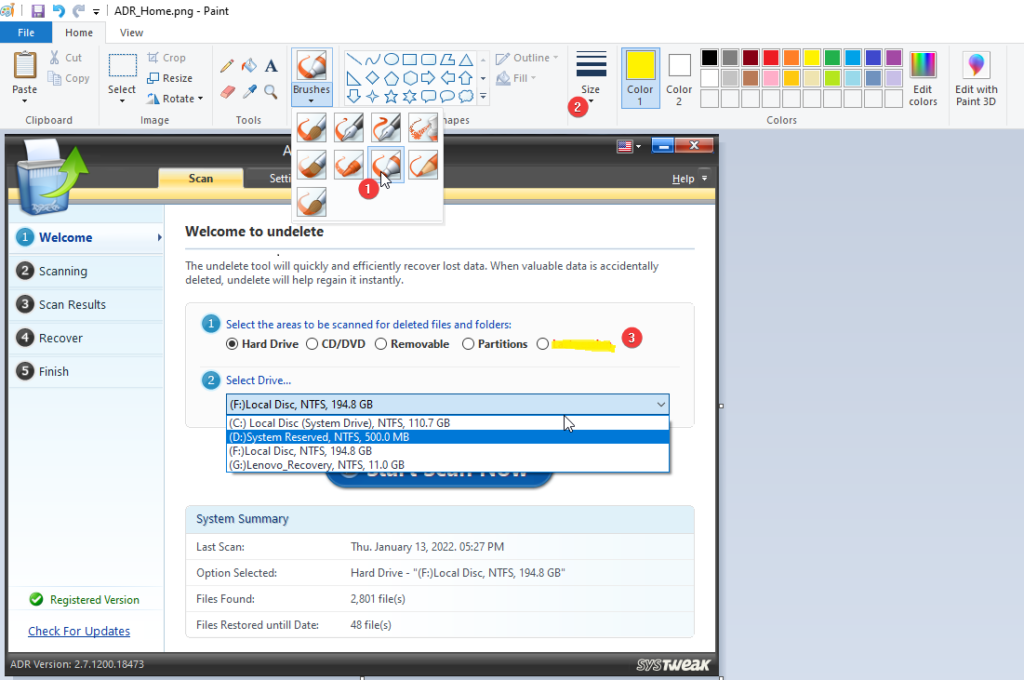Switch to the View ribbon tab

(131, 33)
